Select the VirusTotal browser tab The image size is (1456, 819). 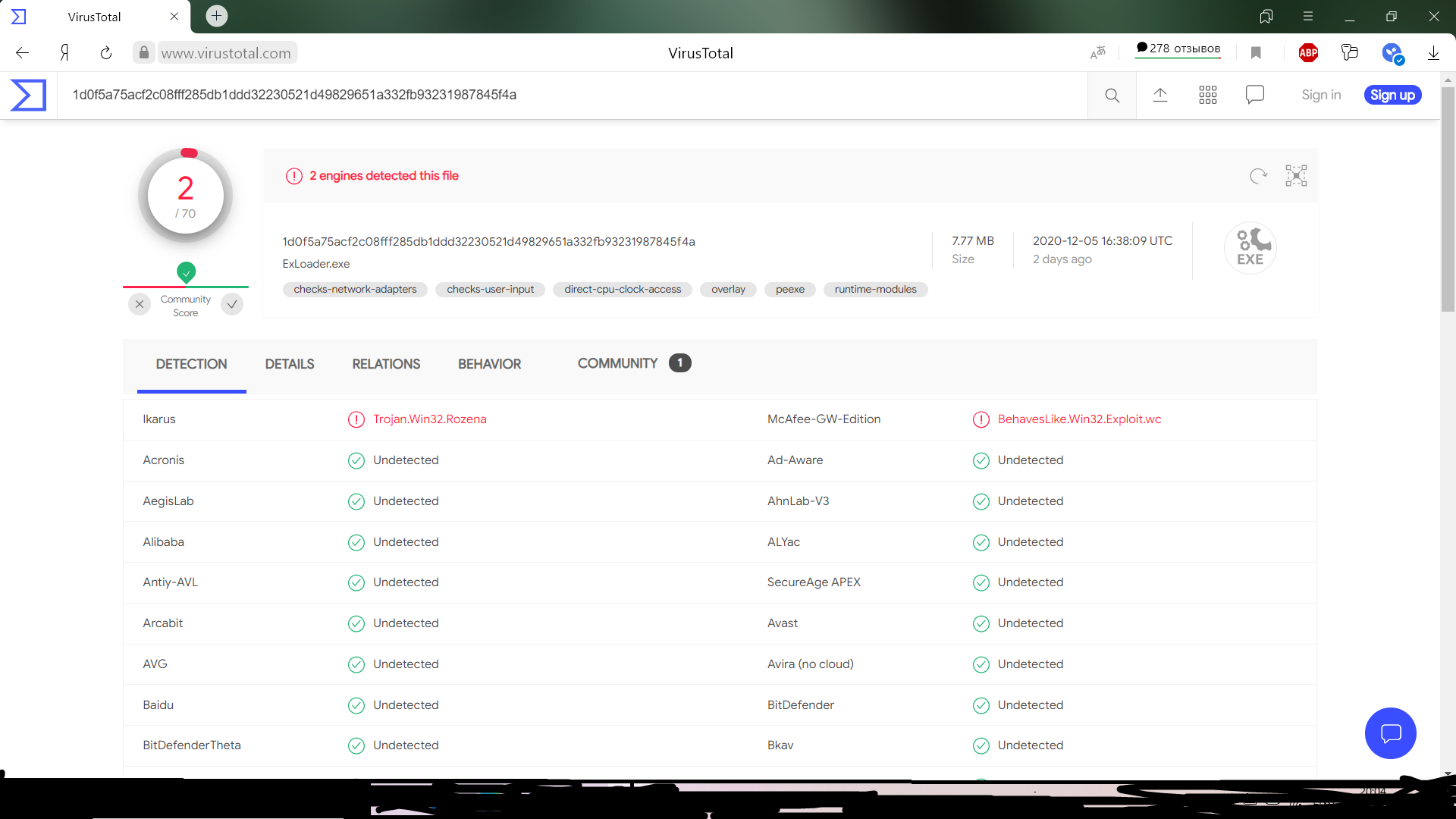pos(95,17)
